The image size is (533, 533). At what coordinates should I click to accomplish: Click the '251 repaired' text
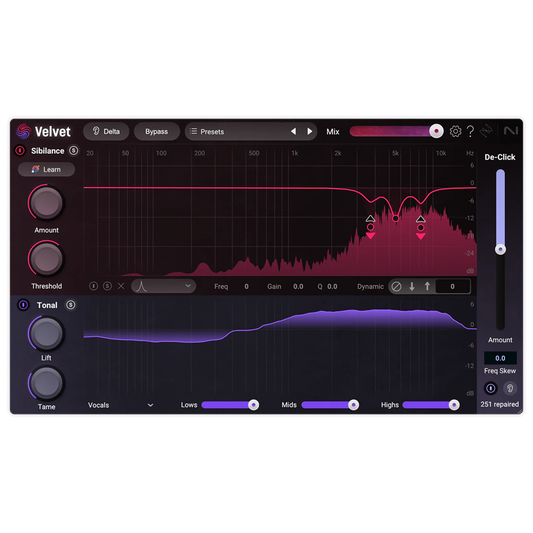pos(500,404)
